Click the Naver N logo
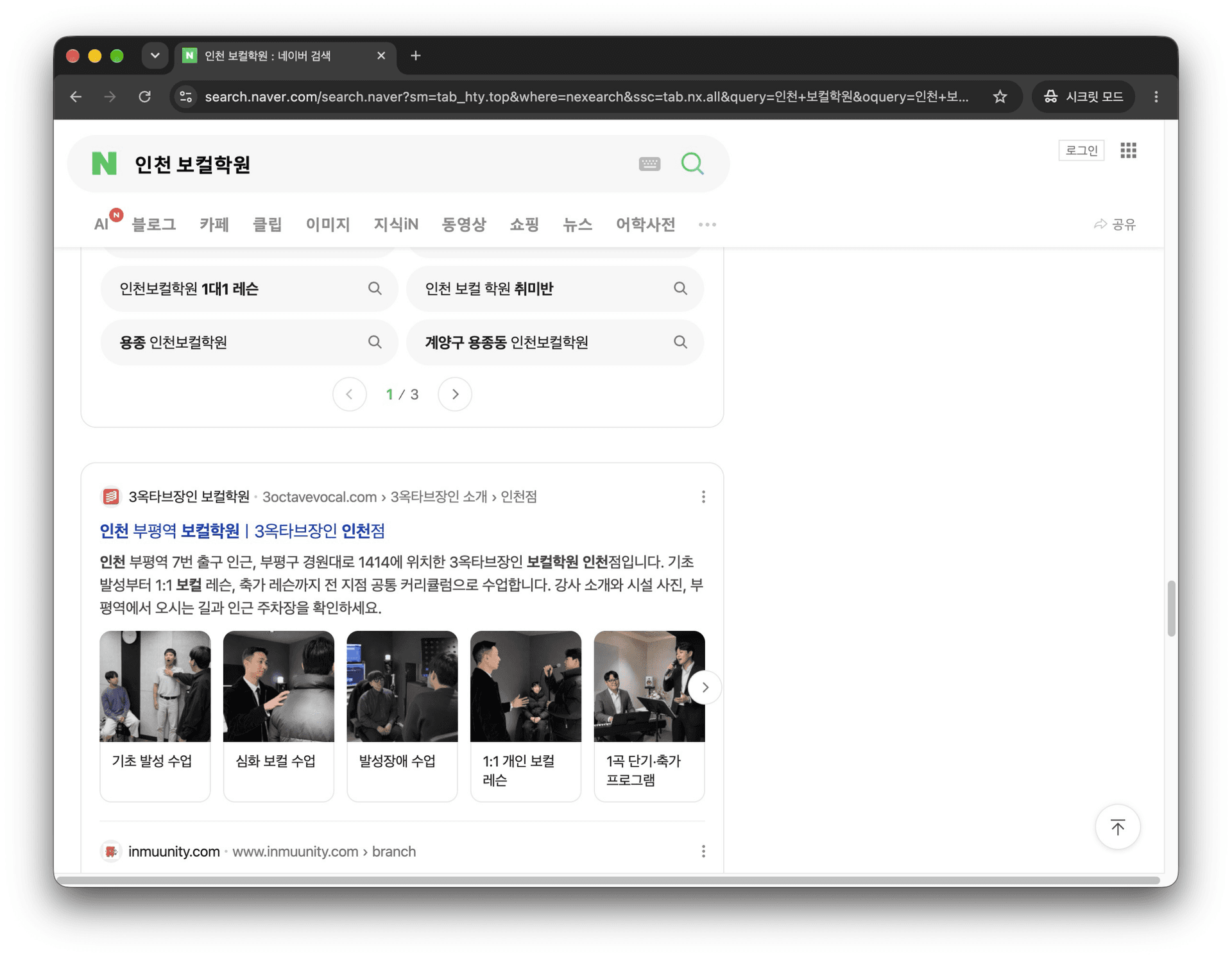 [104, 164]
